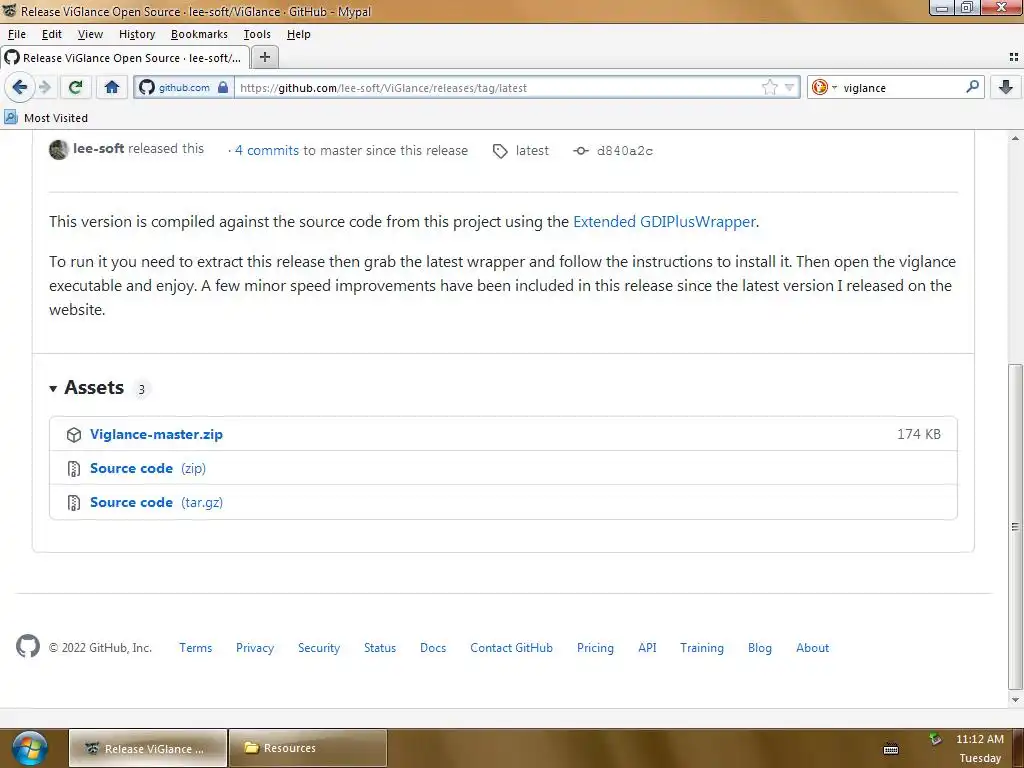Go back with the back arrow button
The width and height of the screenshot is (1024, 768).
pos(20,87)
